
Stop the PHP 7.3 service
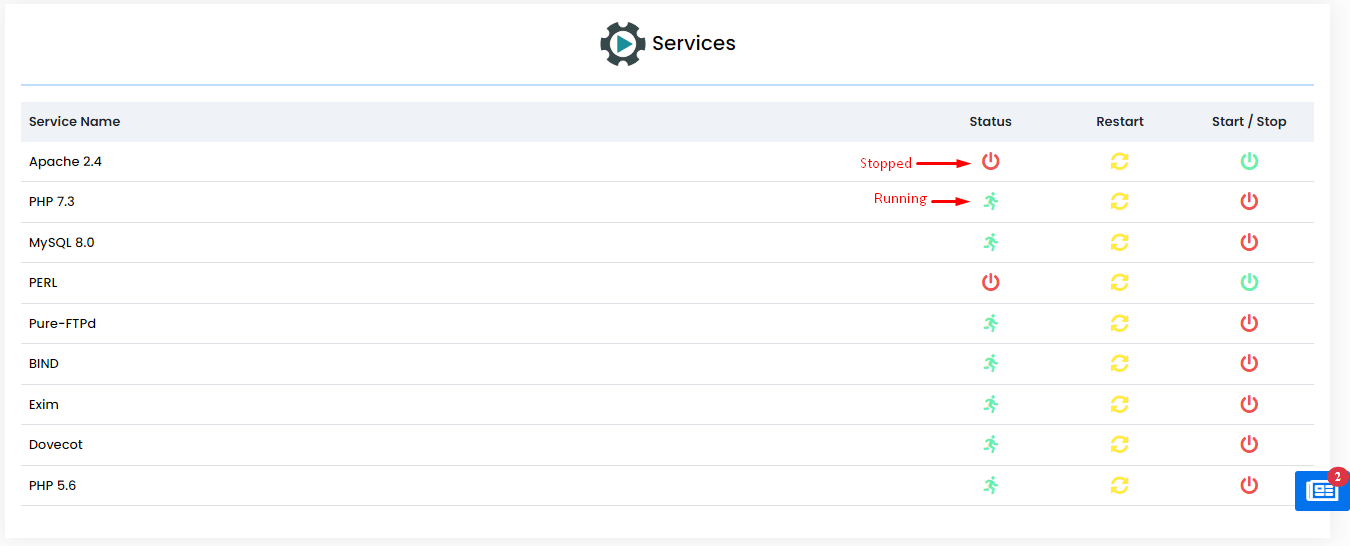[1249, 201]
